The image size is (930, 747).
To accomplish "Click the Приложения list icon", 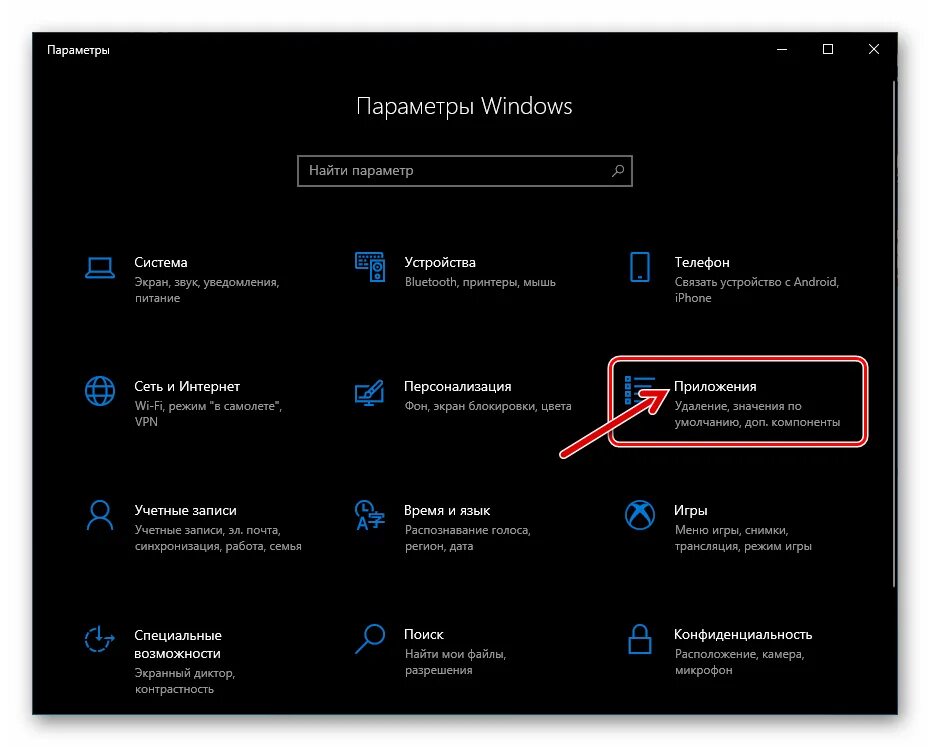I will pos(639,390).
